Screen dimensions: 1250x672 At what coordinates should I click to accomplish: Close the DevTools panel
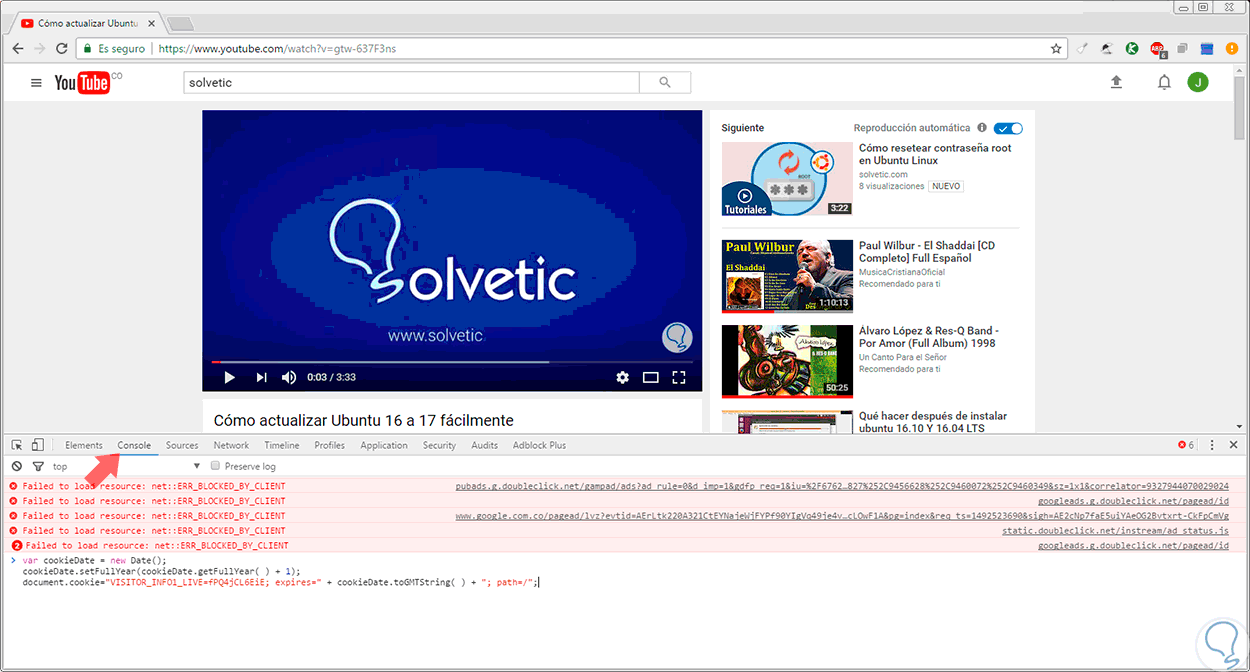pos(1234,445)
